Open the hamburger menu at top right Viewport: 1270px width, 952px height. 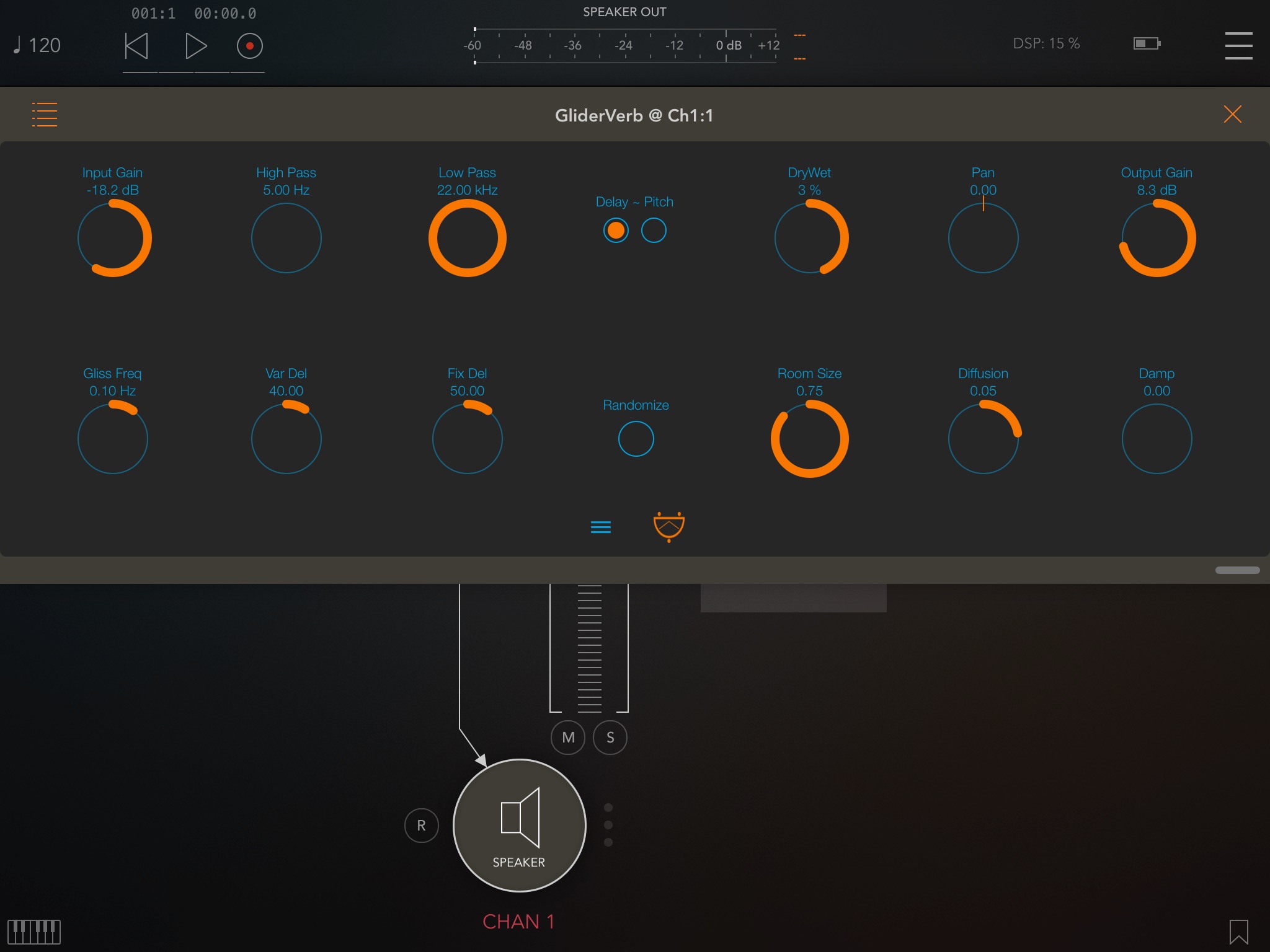(1238, 46)
